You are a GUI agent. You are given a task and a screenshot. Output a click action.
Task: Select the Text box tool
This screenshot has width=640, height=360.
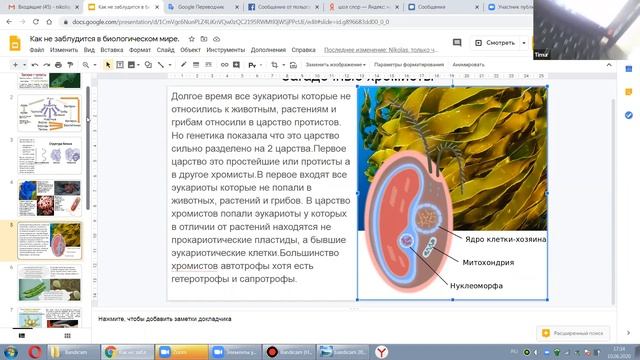(x=120, y=65)
